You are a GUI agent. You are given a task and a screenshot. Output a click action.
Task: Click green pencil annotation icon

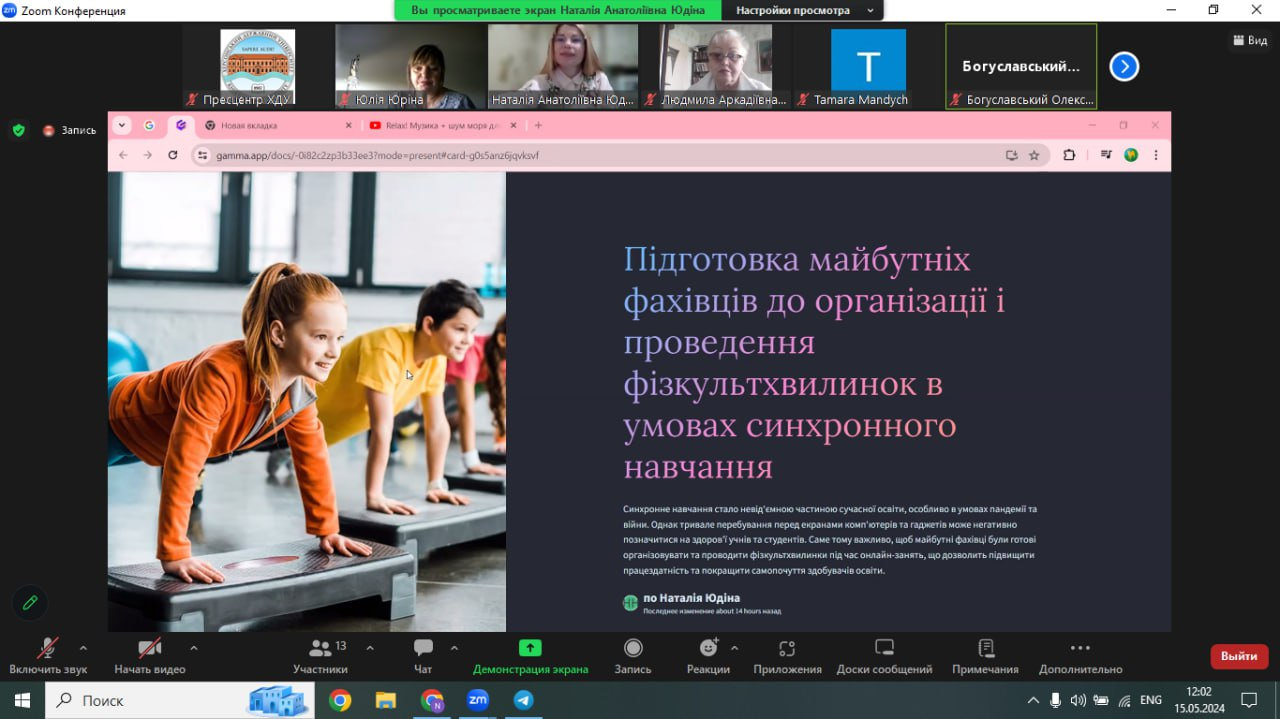[30, 602]
